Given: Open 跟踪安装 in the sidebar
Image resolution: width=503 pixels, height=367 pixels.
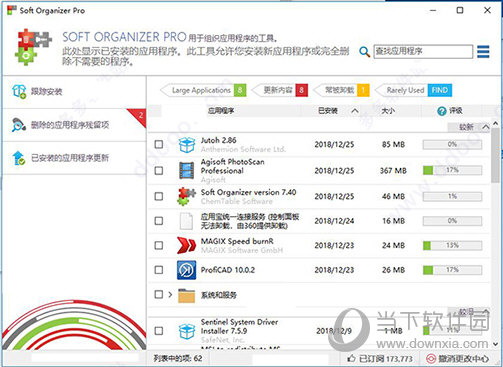Looking at the screenshot, I should pos(74,92).
